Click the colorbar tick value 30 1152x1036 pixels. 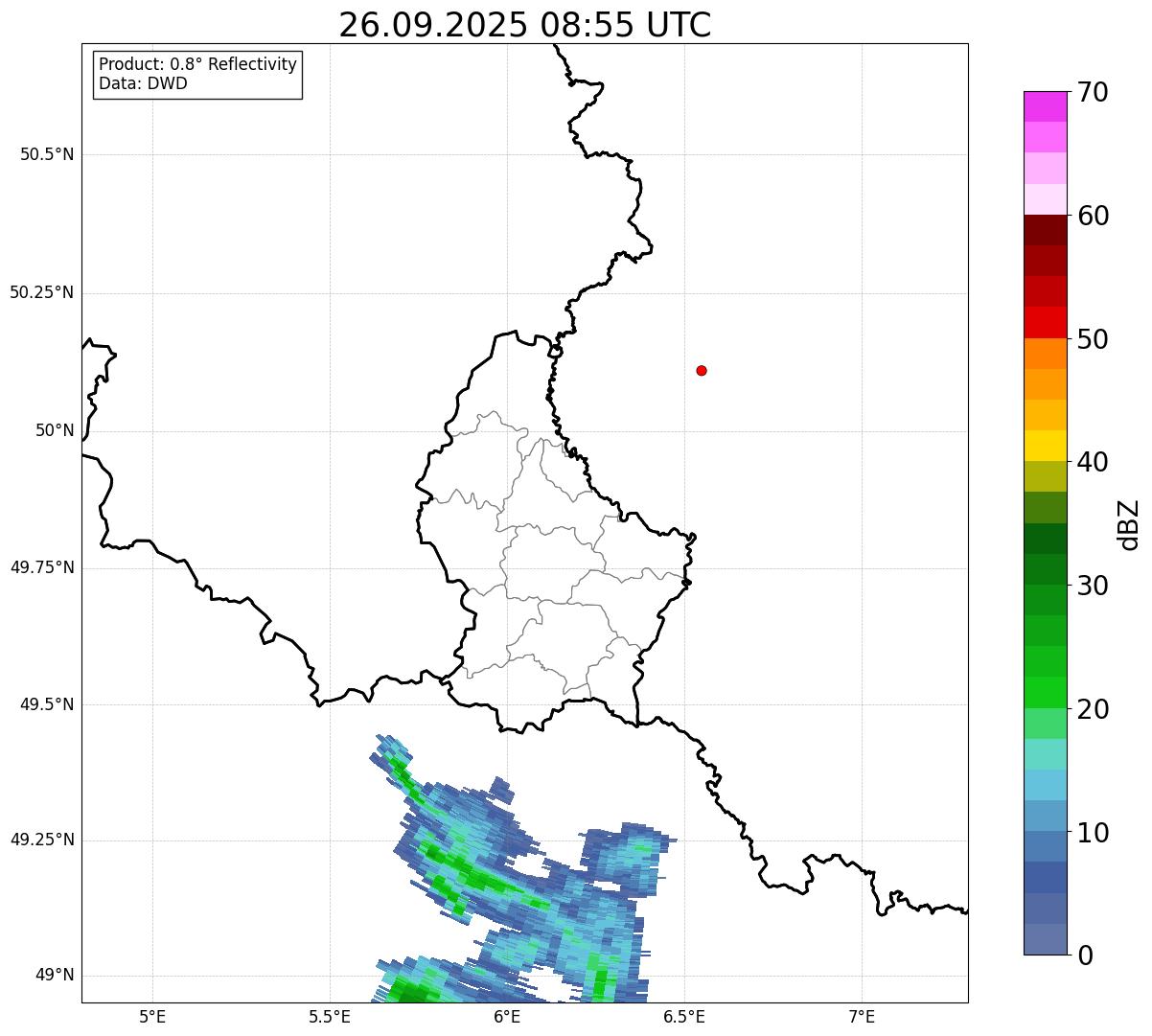coord(1093,586)
